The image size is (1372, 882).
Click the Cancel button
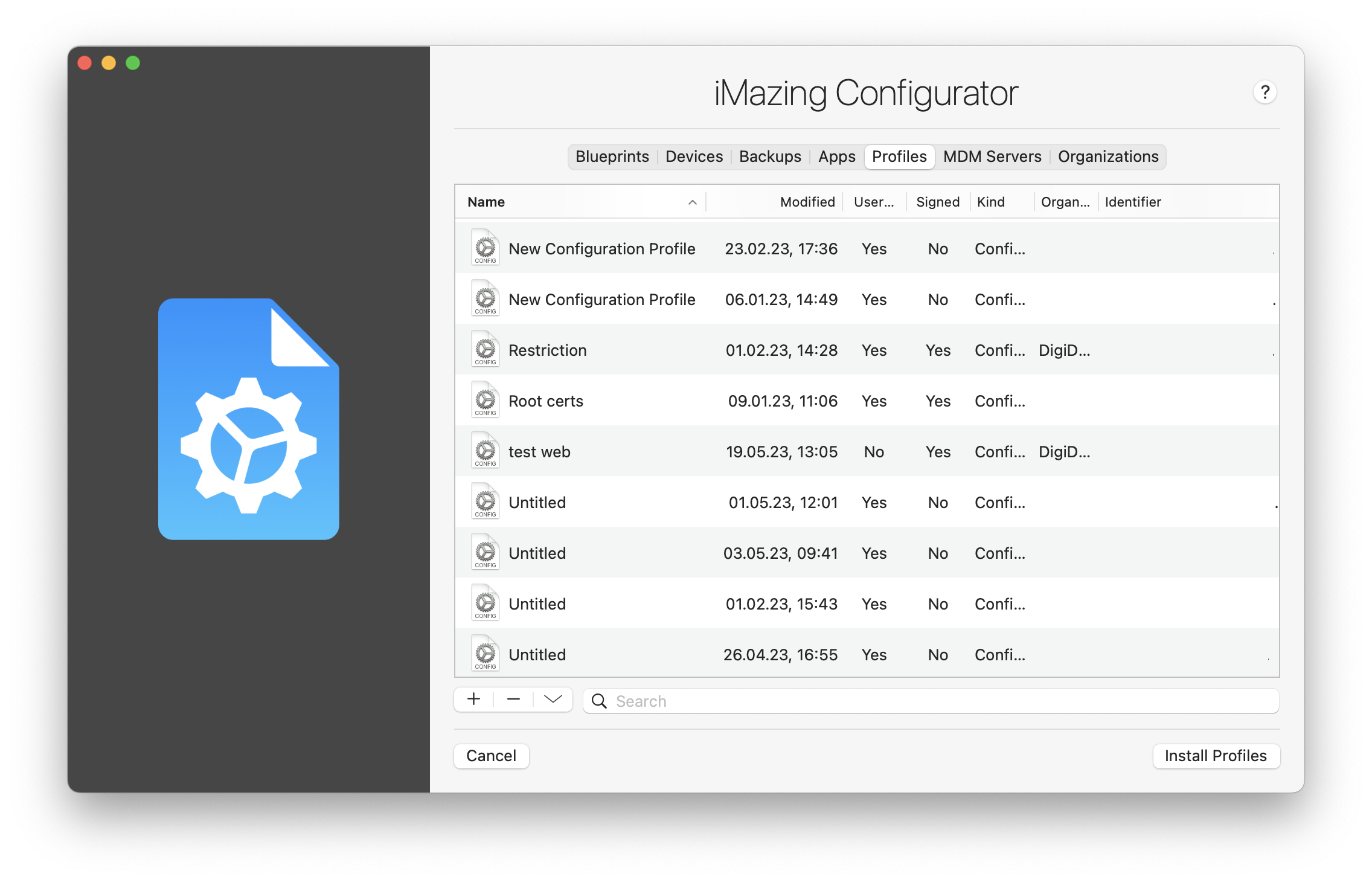pyautogui.click(x=491, y=756)
